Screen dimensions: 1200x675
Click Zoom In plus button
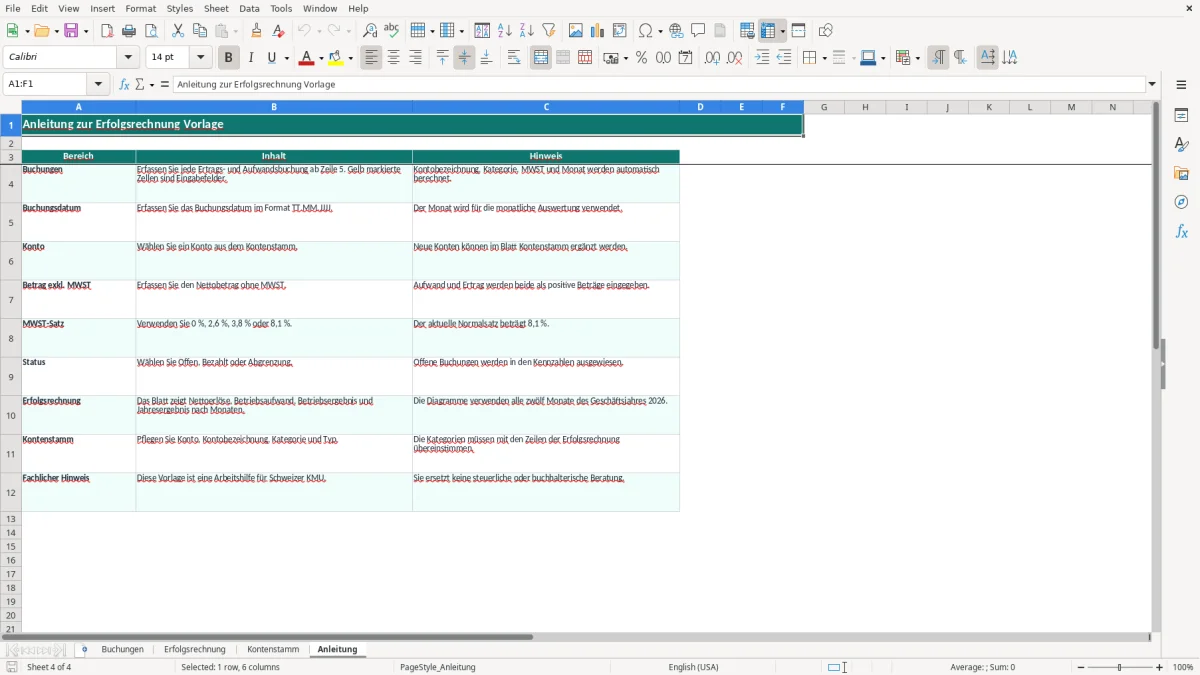tap(1160, 667)
